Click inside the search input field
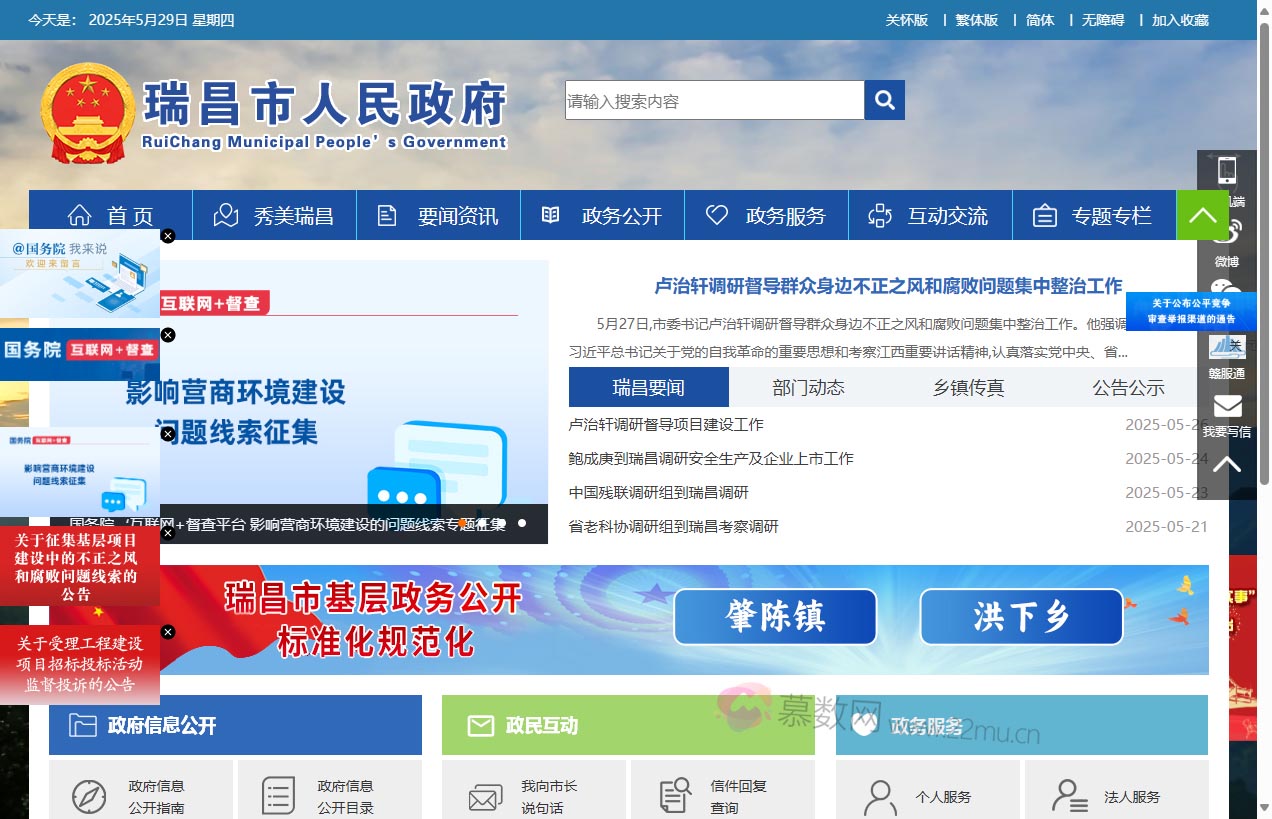1272x819 pixels. pos(714,99)
